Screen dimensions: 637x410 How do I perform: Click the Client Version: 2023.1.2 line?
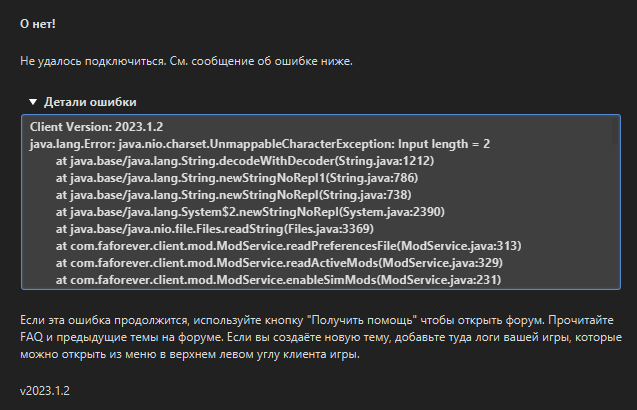pyautogui.click(x=96, y=127)
